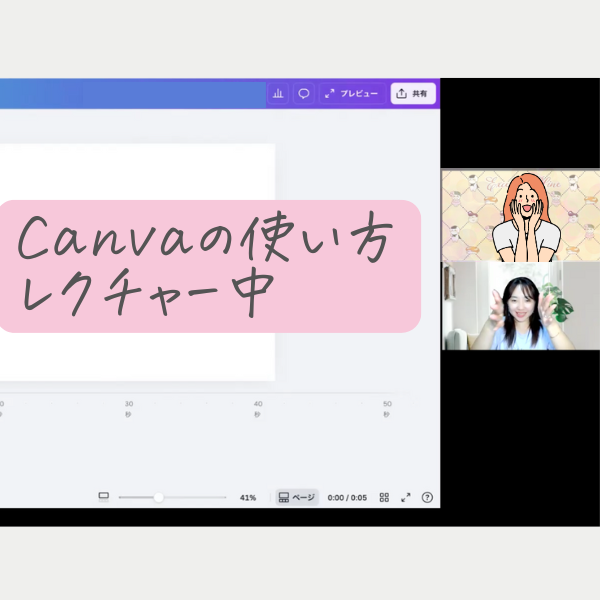Select the illustrated woman video tile

[520, 214]
